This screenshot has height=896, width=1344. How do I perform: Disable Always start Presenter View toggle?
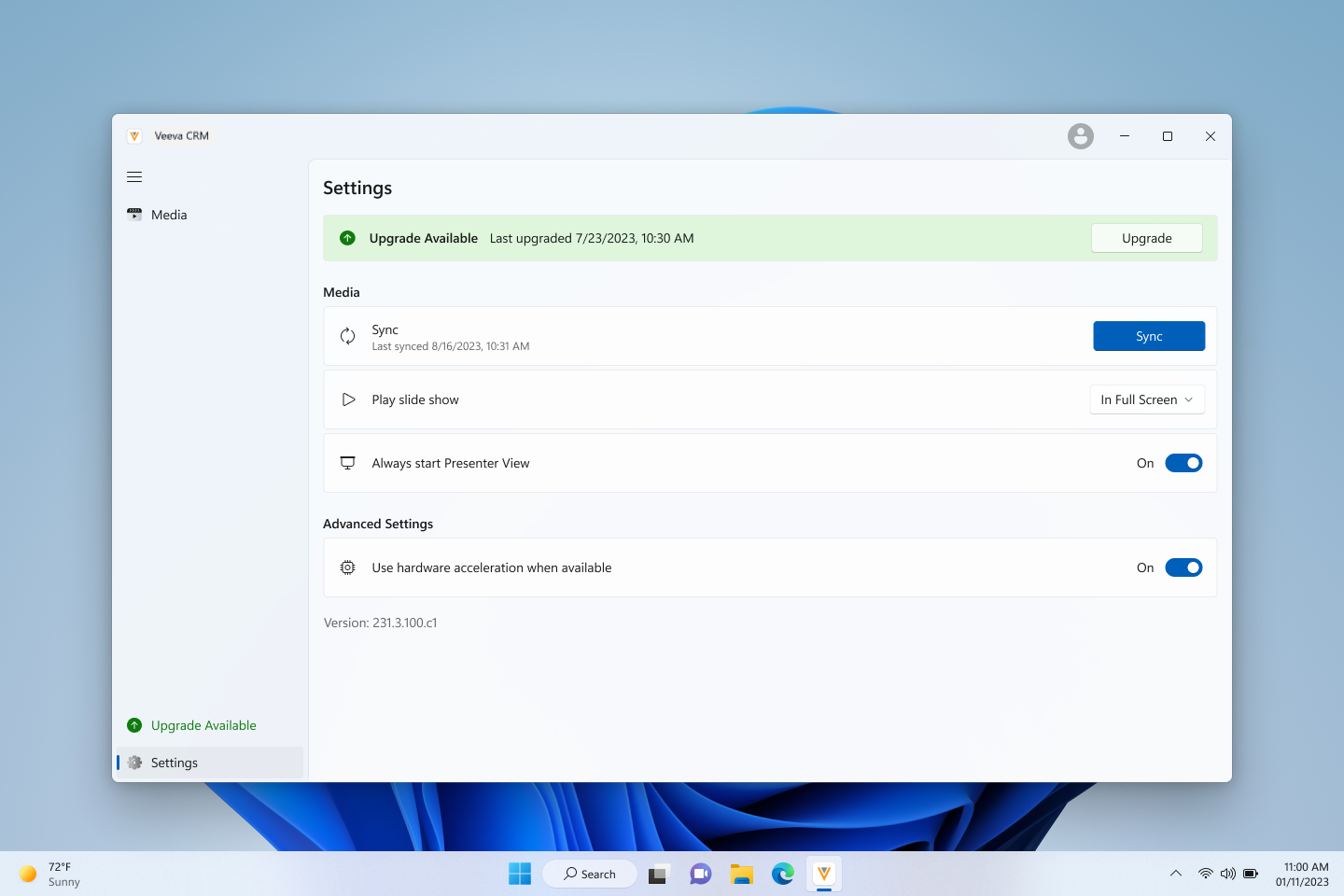tap(1183, 463)
